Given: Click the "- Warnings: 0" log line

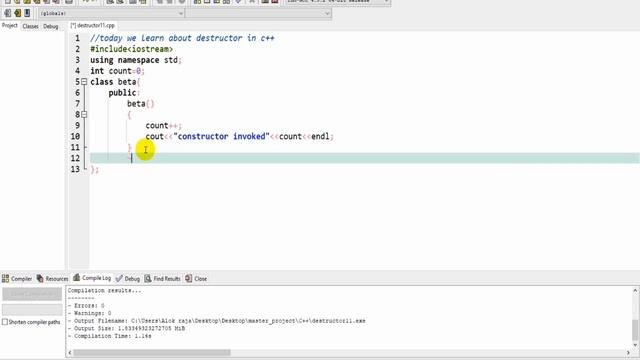Looking at the screenshot, I should pyautogui.click(x=89, y=313).
